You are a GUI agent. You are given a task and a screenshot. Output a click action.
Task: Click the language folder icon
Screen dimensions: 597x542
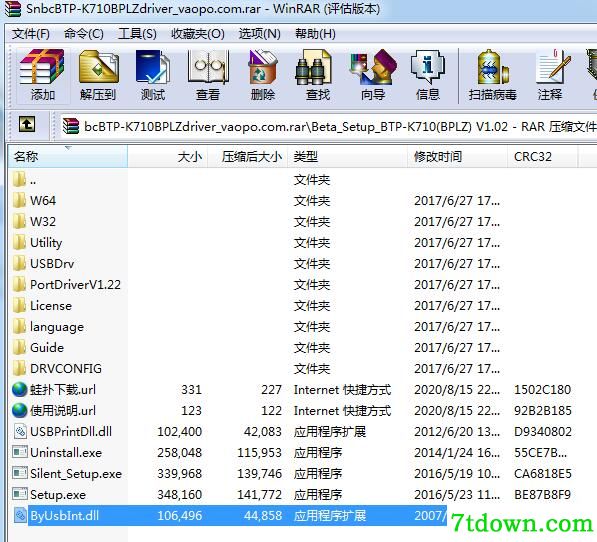(19, 327)
